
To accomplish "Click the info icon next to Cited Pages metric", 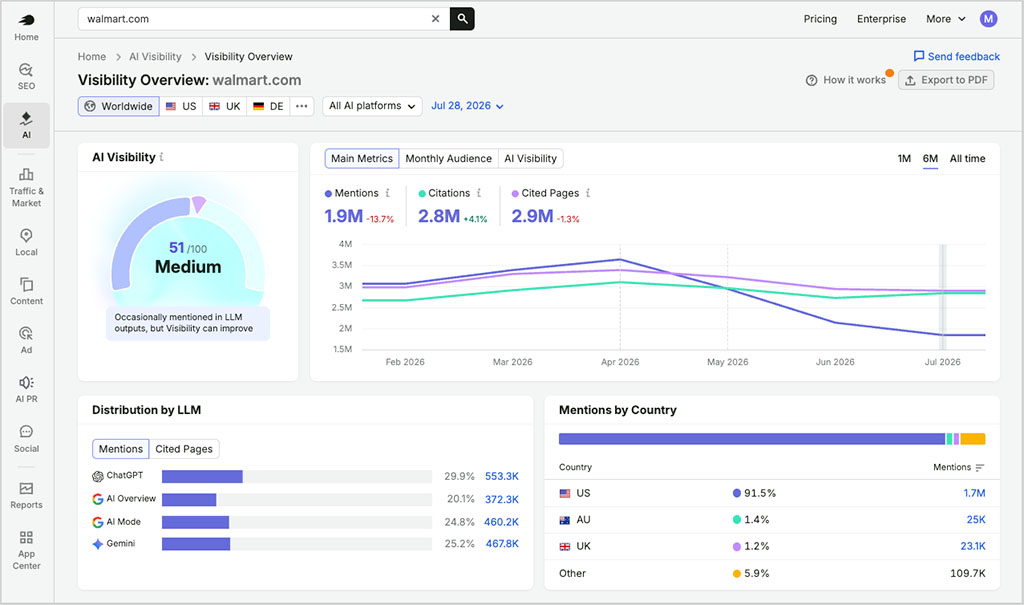I will click(x=588, y=193).
